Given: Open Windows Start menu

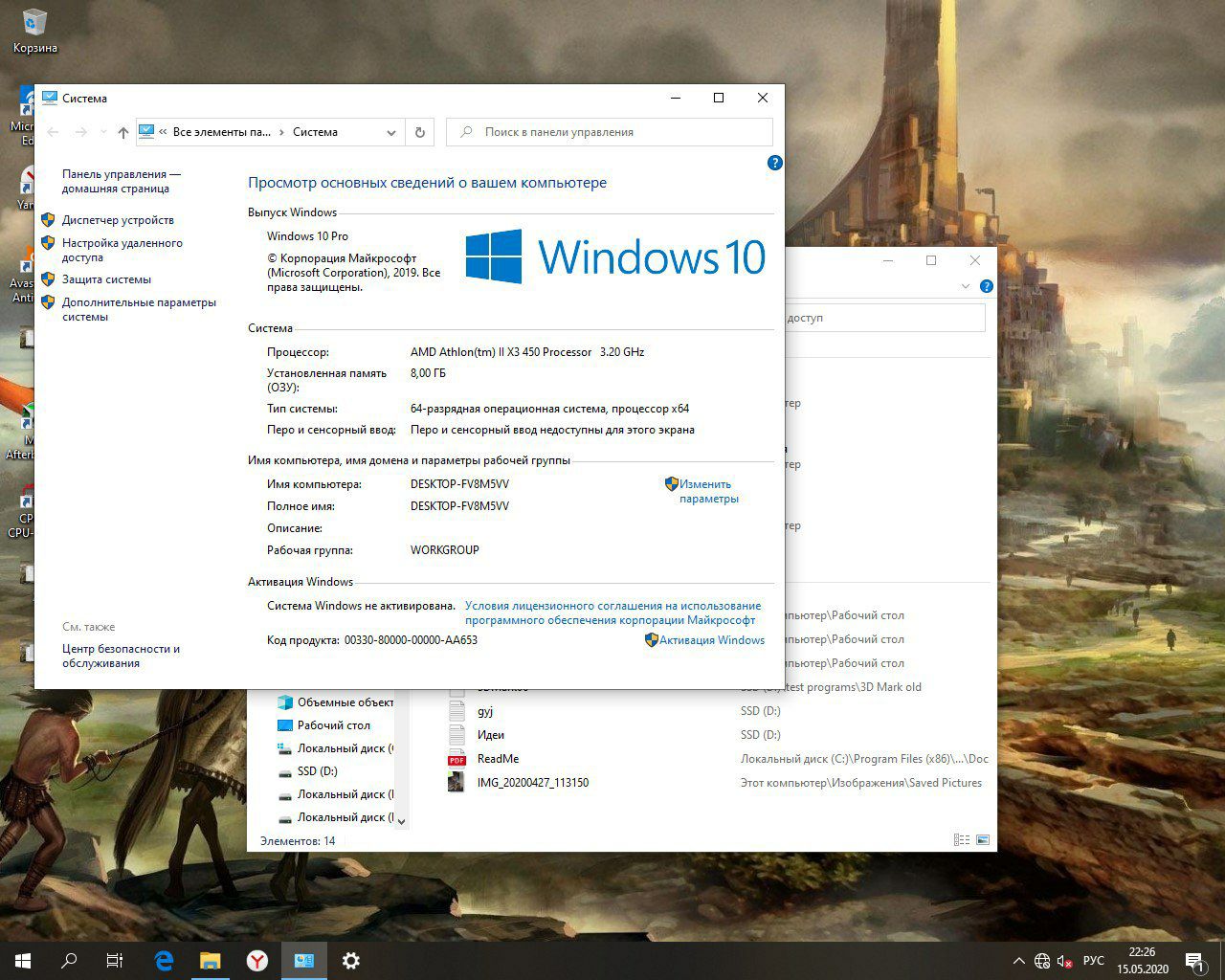Looking at the screenshot, I should tap(22, 961).
